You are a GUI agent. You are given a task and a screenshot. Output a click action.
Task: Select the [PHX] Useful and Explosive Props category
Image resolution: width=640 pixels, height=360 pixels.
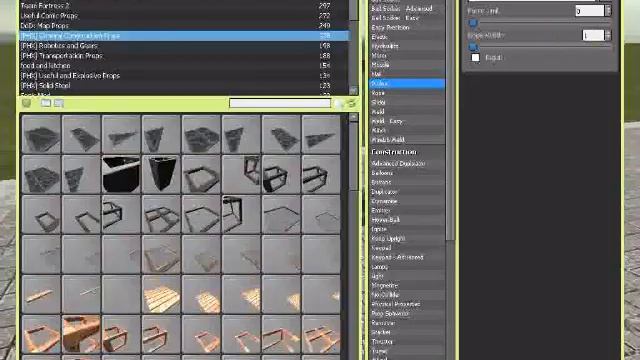184,76
